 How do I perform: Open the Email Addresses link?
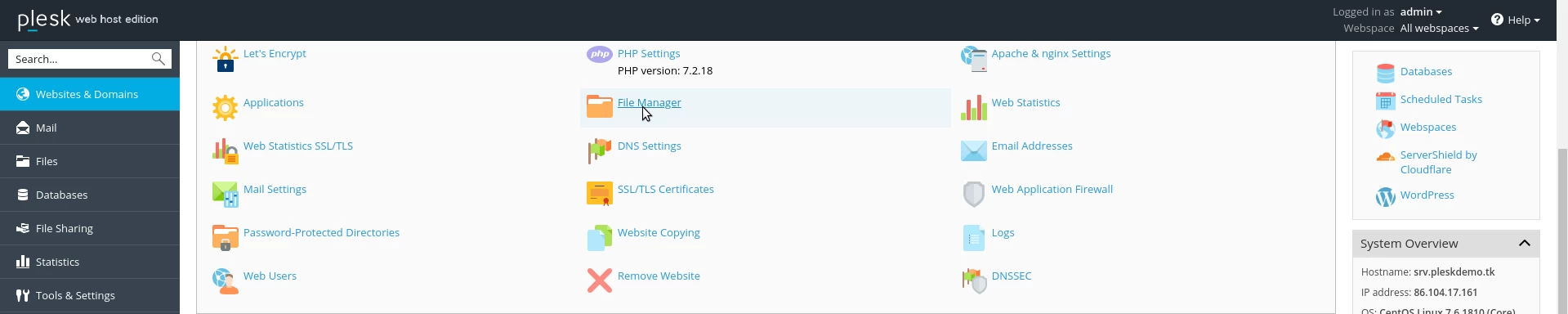1032,146
